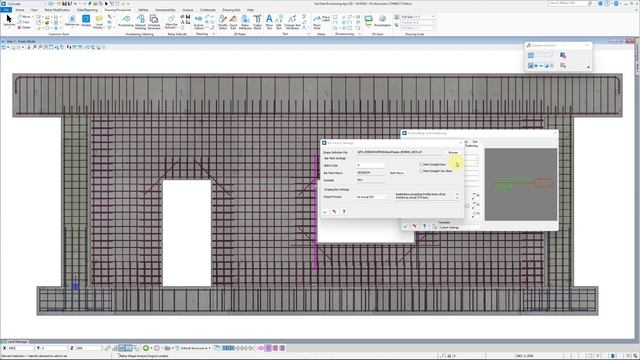Open the References tool
This screenshot has height=360, width=640.
[x=72, y=21]
